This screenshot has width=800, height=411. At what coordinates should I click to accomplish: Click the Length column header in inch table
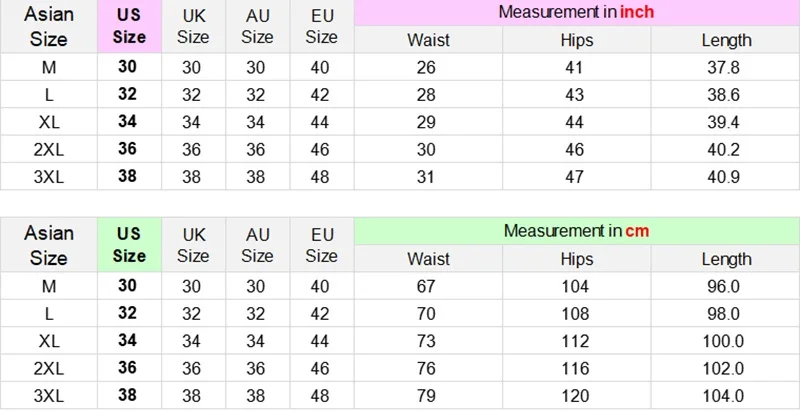click(x=726, y=40)
